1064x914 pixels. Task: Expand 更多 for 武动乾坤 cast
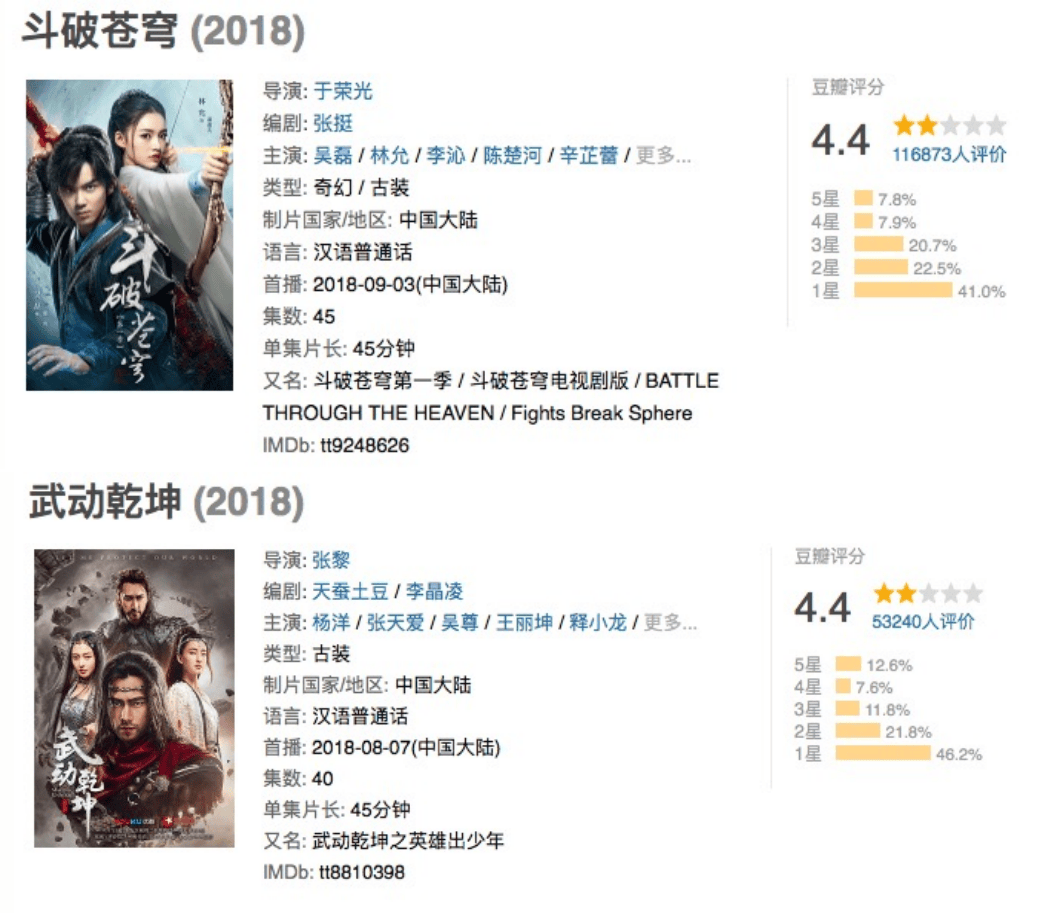point(670,623)
